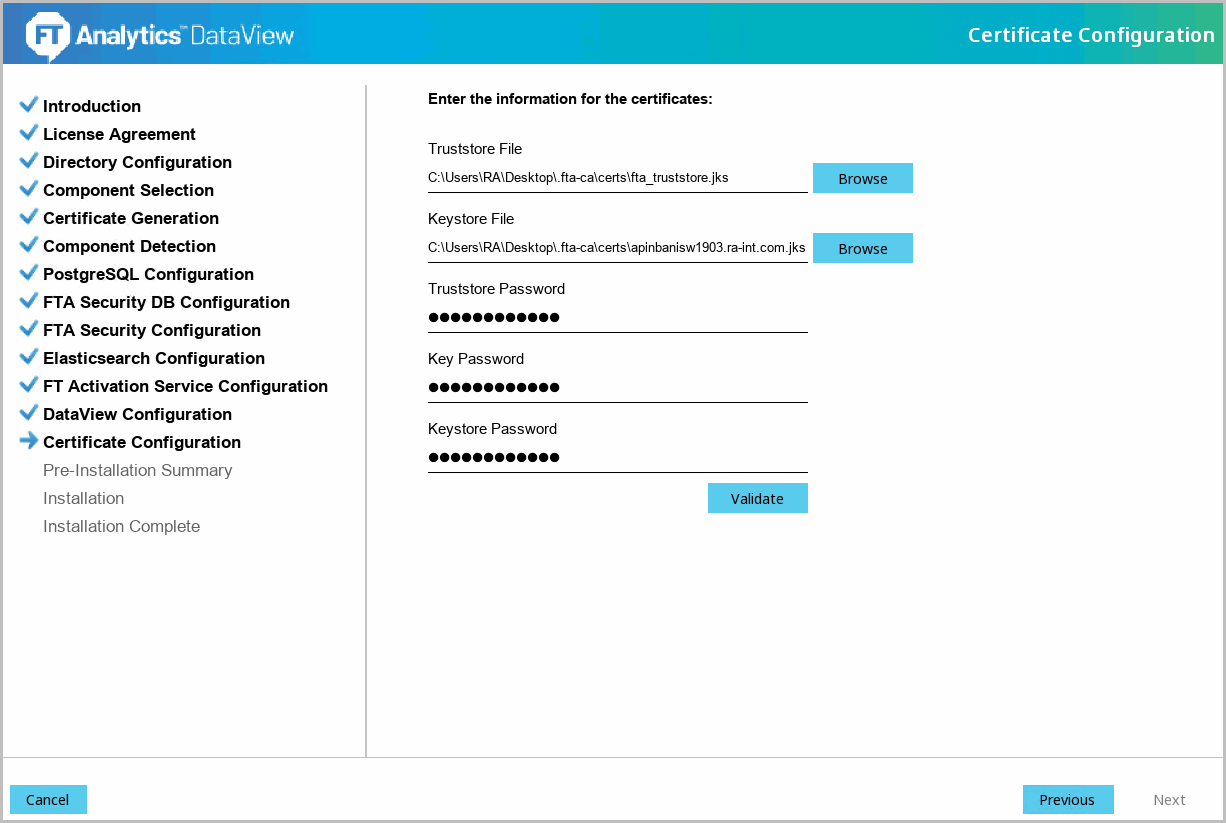Click into the Keystore File path field
The height and width of the screenshot is (823, 1226).
tap(617, 248)
